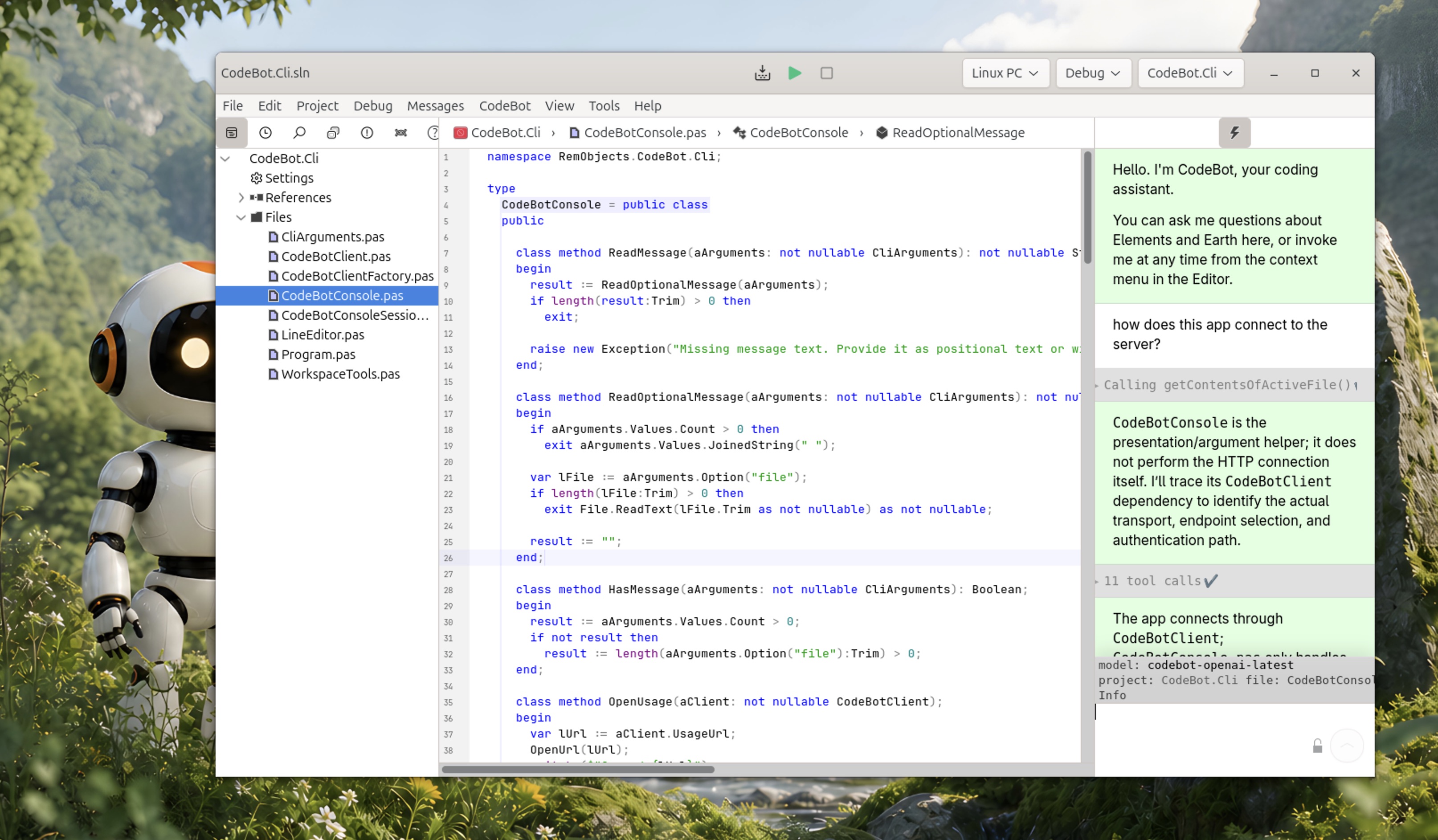Open the search magnifier sidebar tab

299,133
